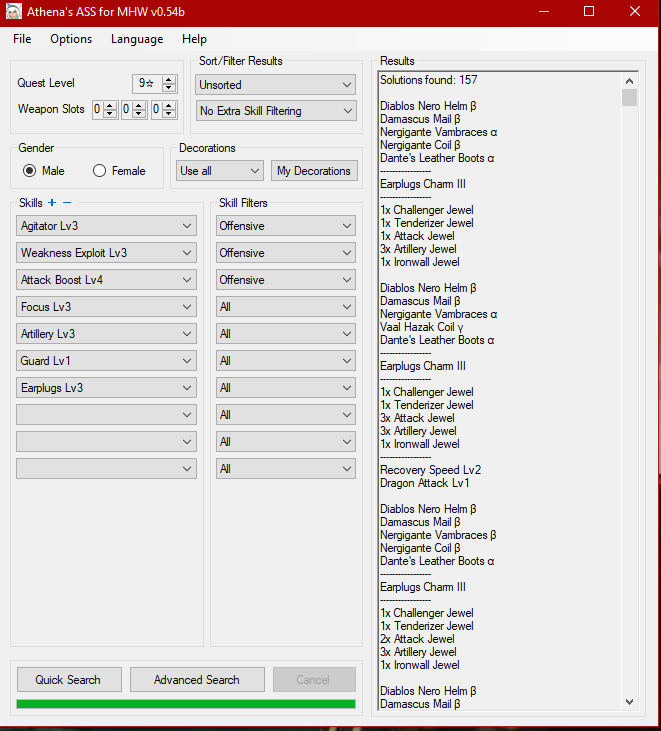This screenshot has width=661, height=731.
Task: Open the Language menu
Action: (137, 39)
